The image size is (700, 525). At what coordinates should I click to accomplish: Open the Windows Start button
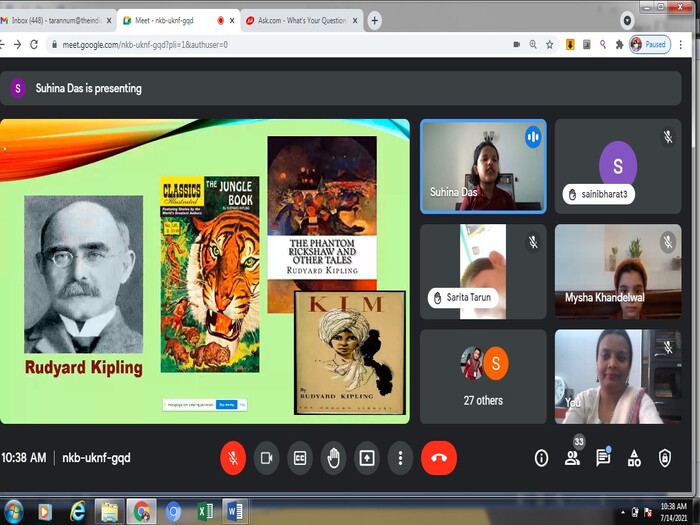click(x=12, y=512)
